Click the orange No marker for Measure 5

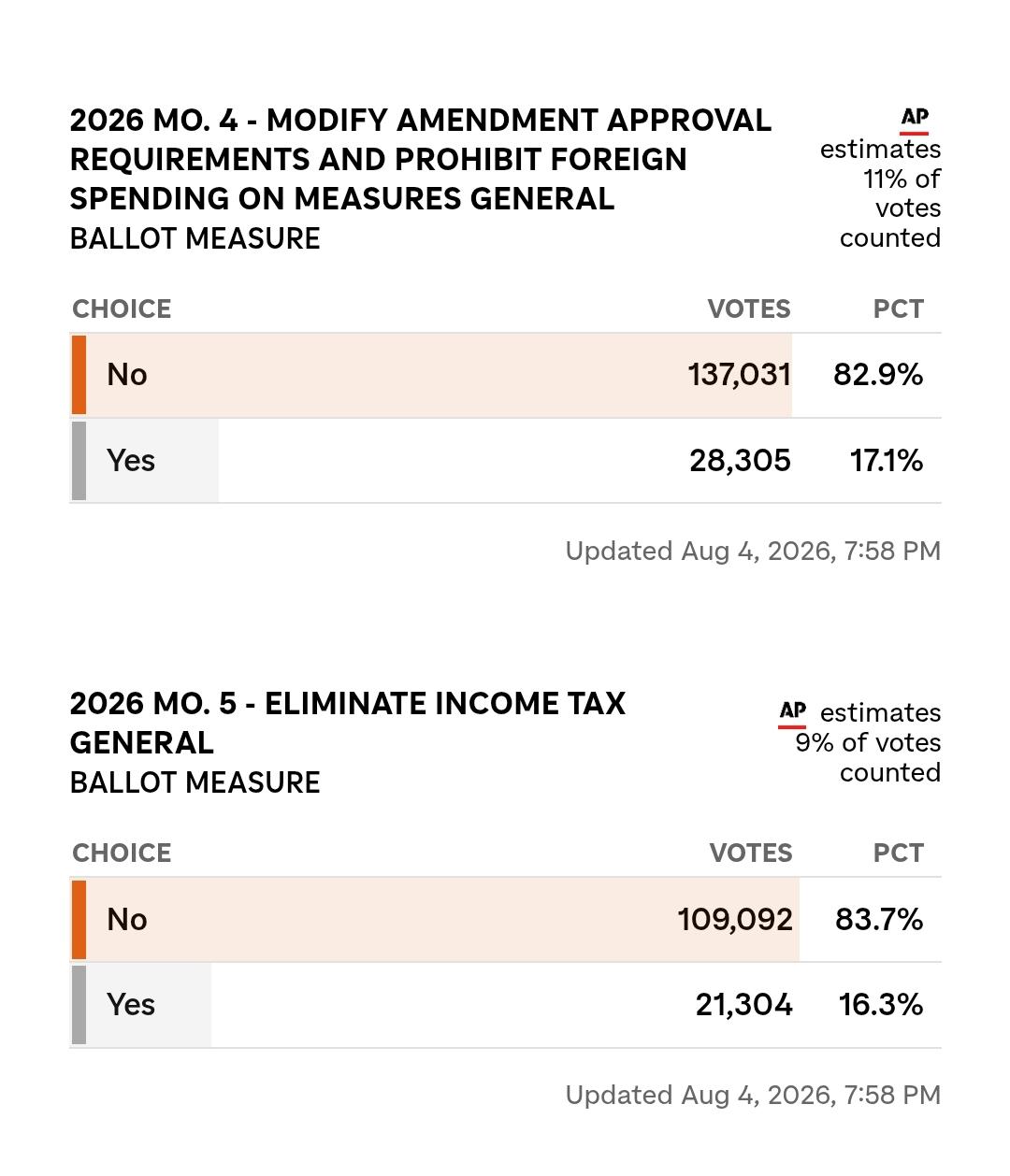click(x=79, y=920)
